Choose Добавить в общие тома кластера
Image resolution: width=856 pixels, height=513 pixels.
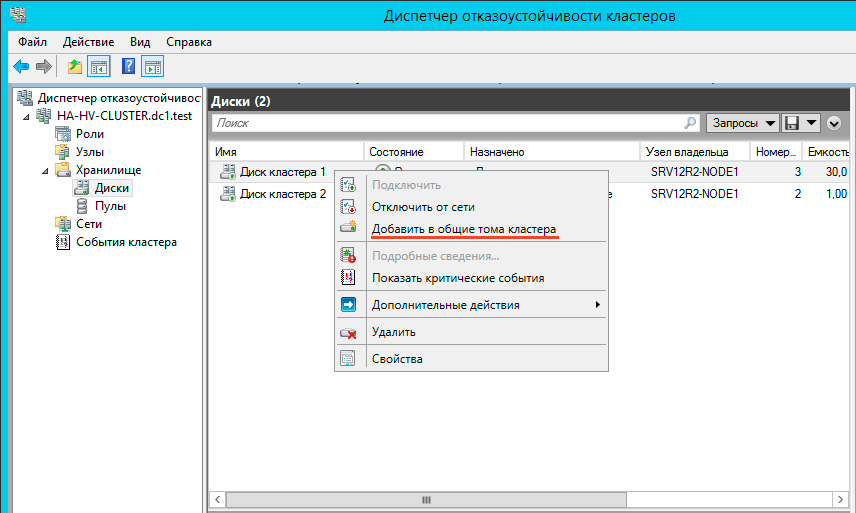click(463, 229)
